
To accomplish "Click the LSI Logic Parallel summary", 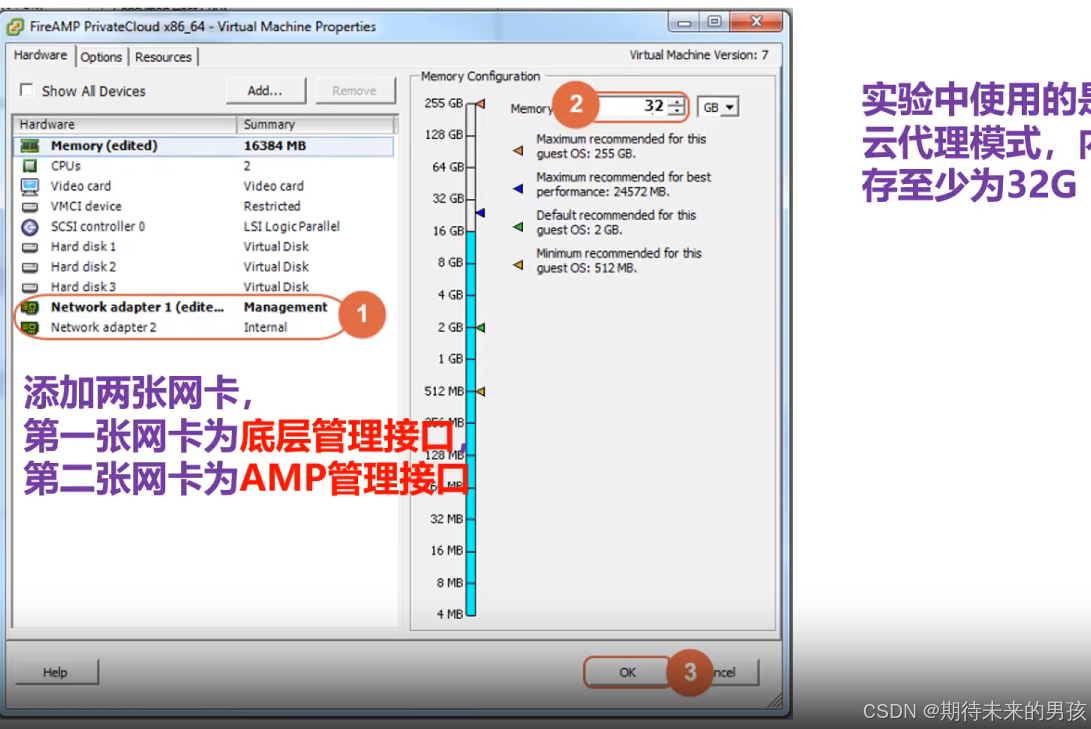I will (292, 227).
